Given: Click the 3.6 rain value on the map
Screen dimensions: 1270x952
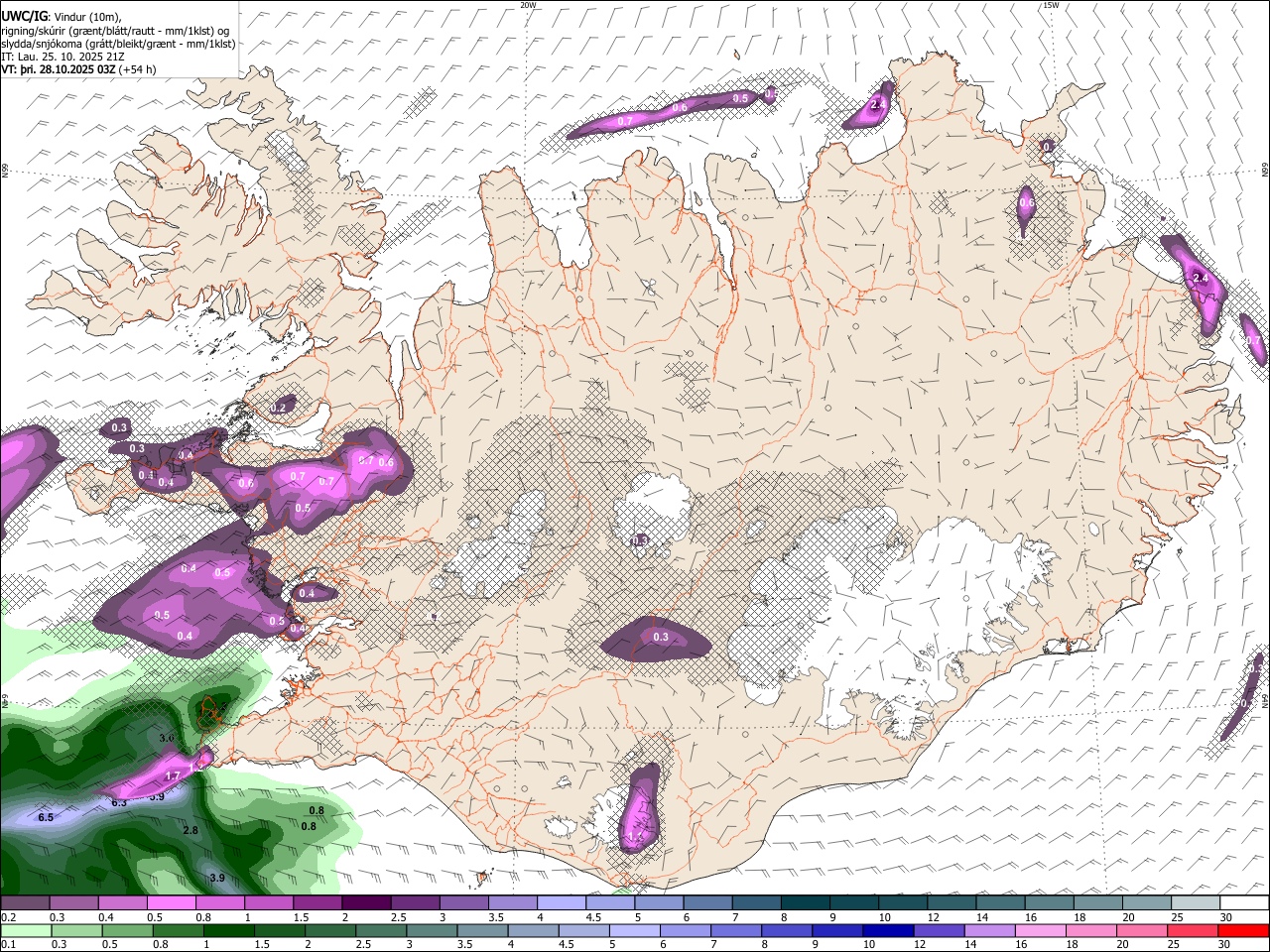Looking at the screenshot, I should [x=167, y=738].
